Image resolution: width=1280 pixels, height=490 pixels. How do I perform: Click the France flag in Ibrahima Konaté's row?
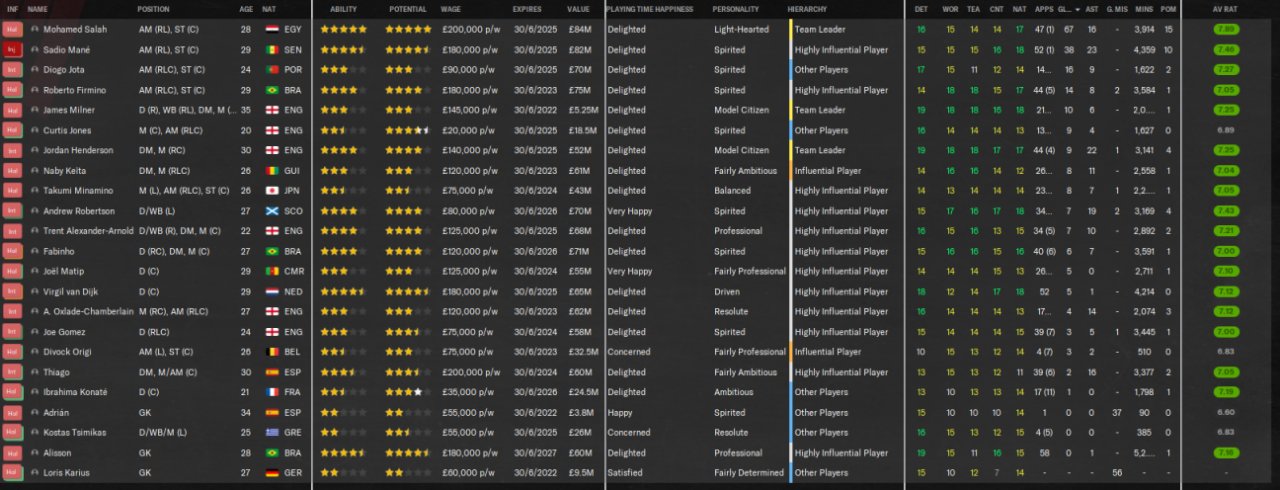tap(272, 392)
